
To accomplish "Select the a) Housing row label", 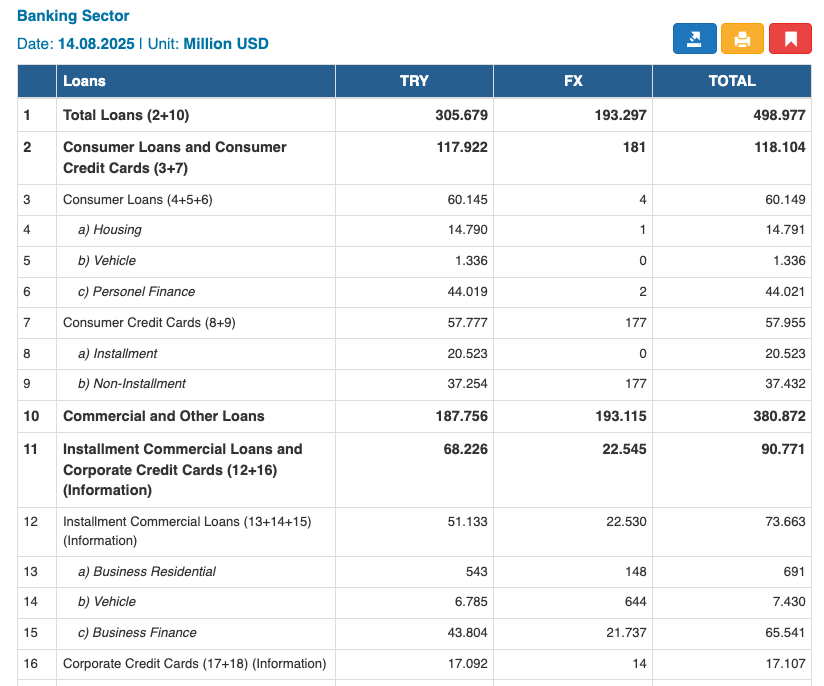I will [x=110, y=230].
